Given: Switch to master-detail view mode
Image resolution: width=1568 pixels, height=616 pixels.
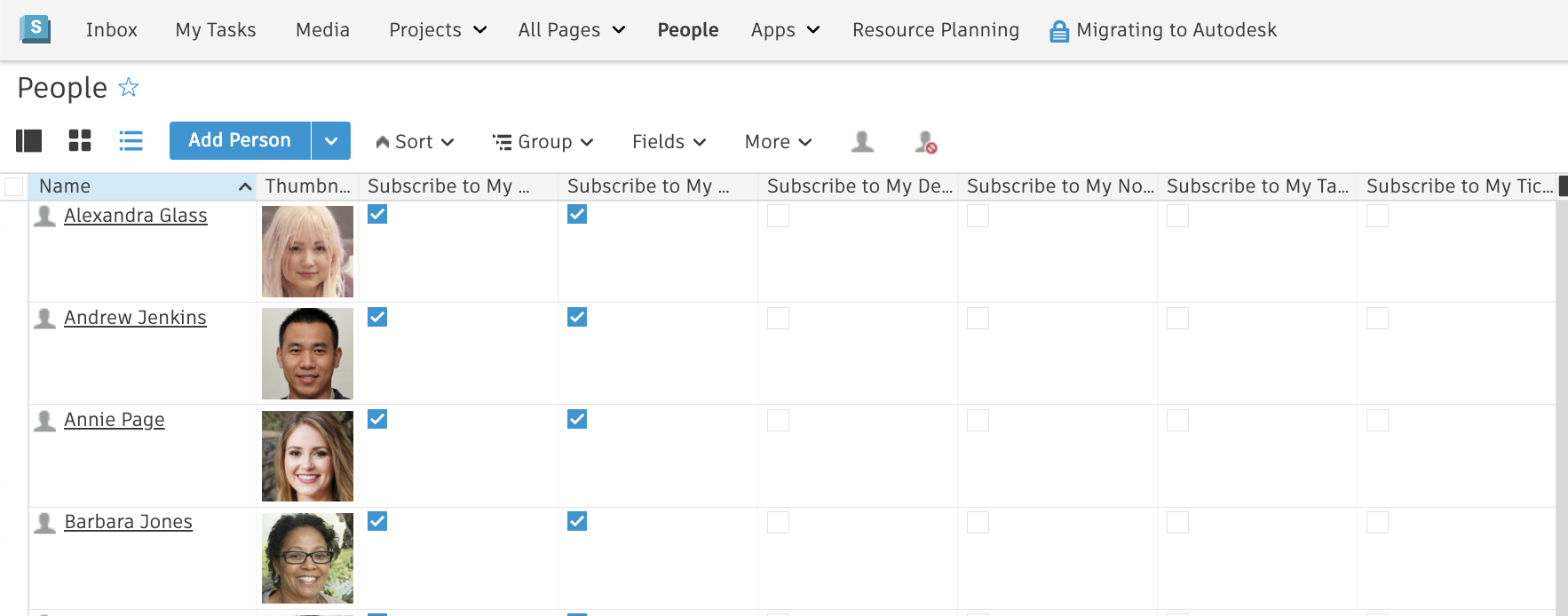Looking at the screenshot, I should pyautogui.click(x=29, y=141).
